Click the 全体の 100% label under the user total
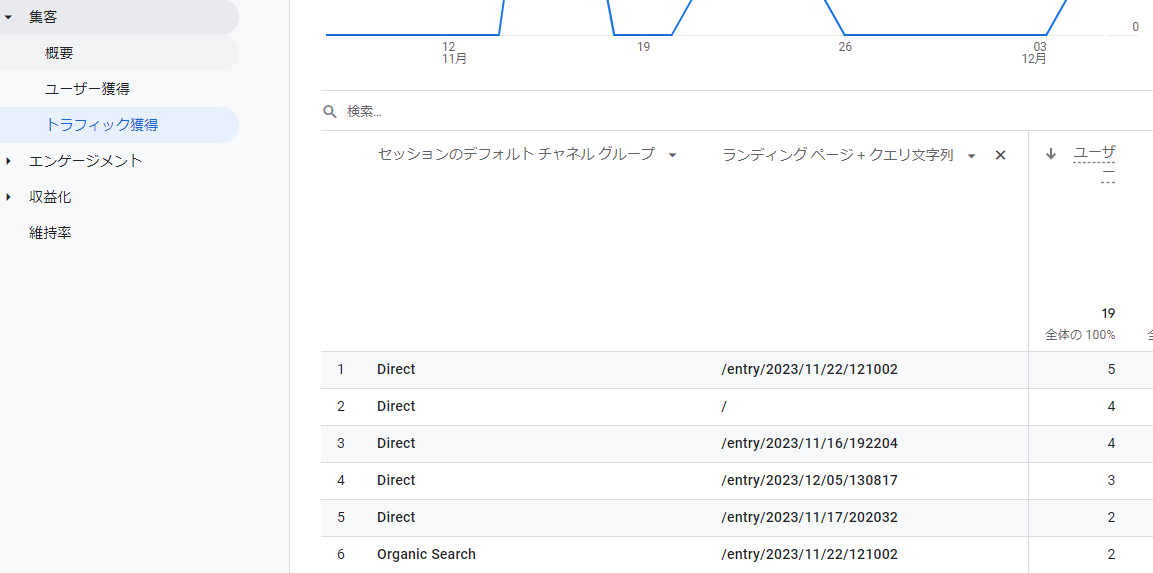The height and width of the screenshot is (573, 1153). [x=1080, y=335]
